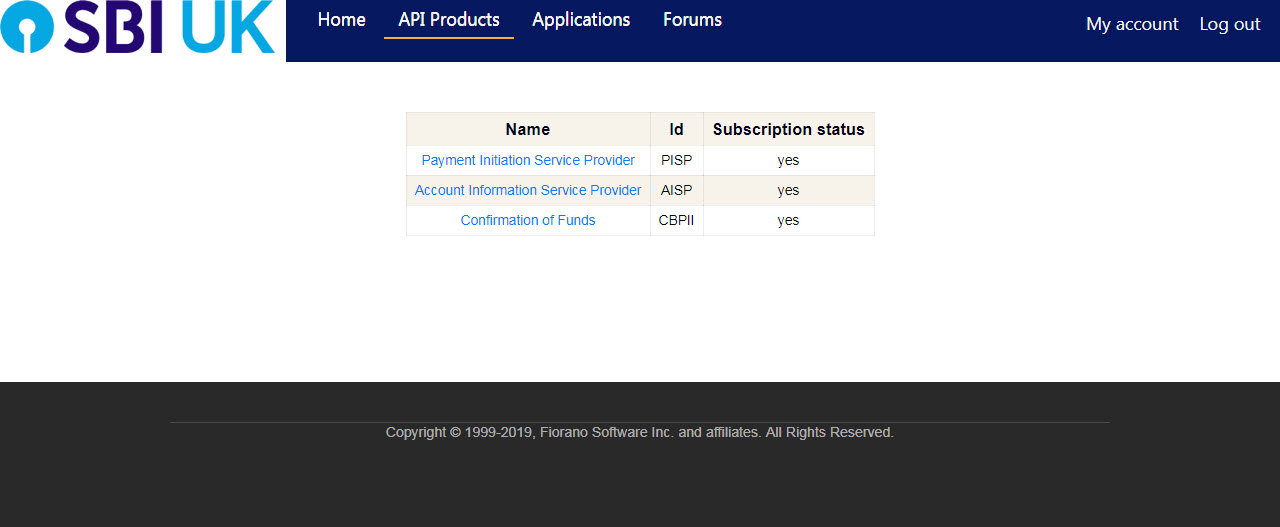Viewport: 1280px width, 527px height.
Task: Click the Name column header
Action: click(x=528, y=129)
